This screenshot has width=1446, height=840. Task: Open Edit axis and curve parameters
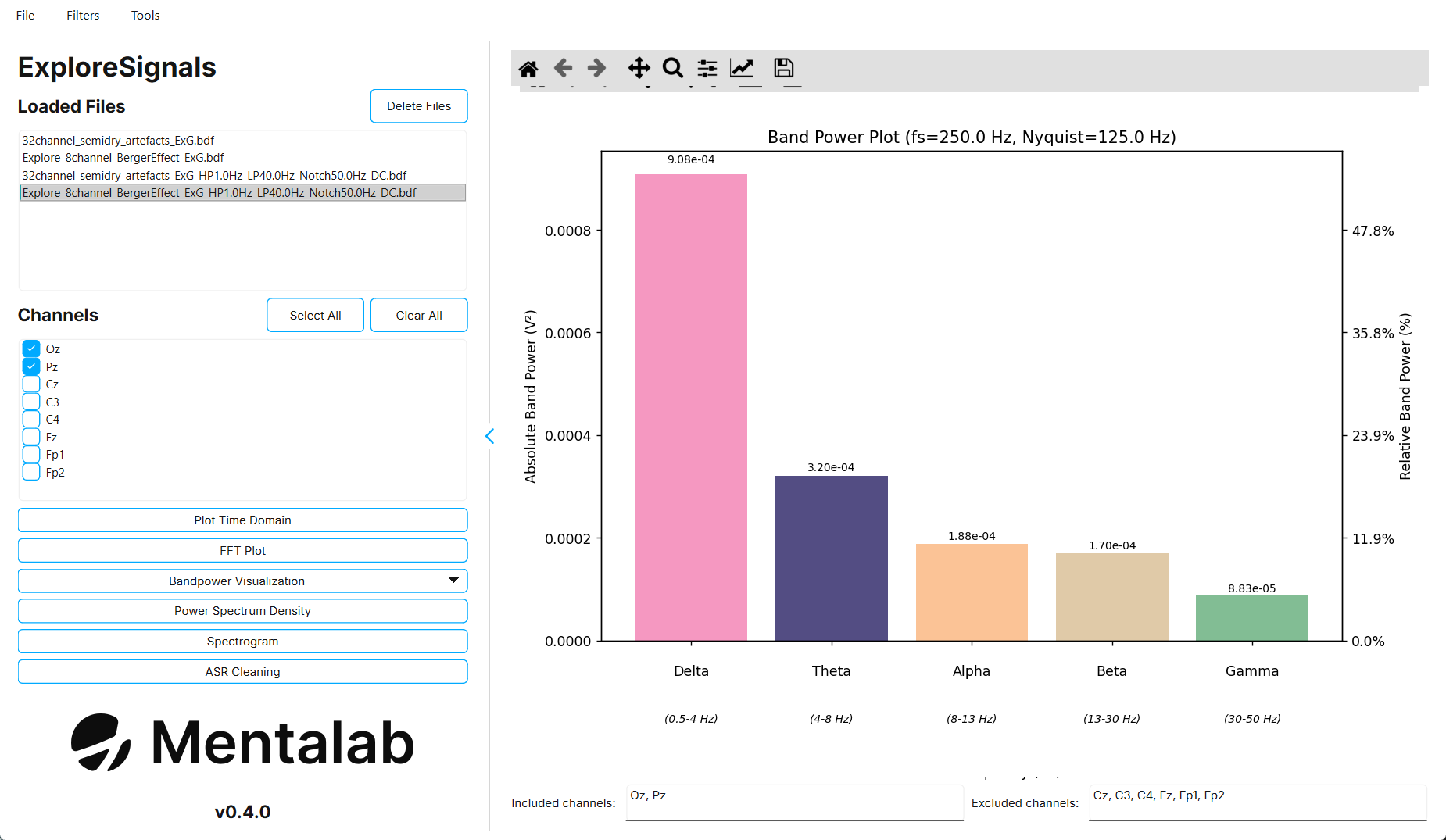(742, 68)
